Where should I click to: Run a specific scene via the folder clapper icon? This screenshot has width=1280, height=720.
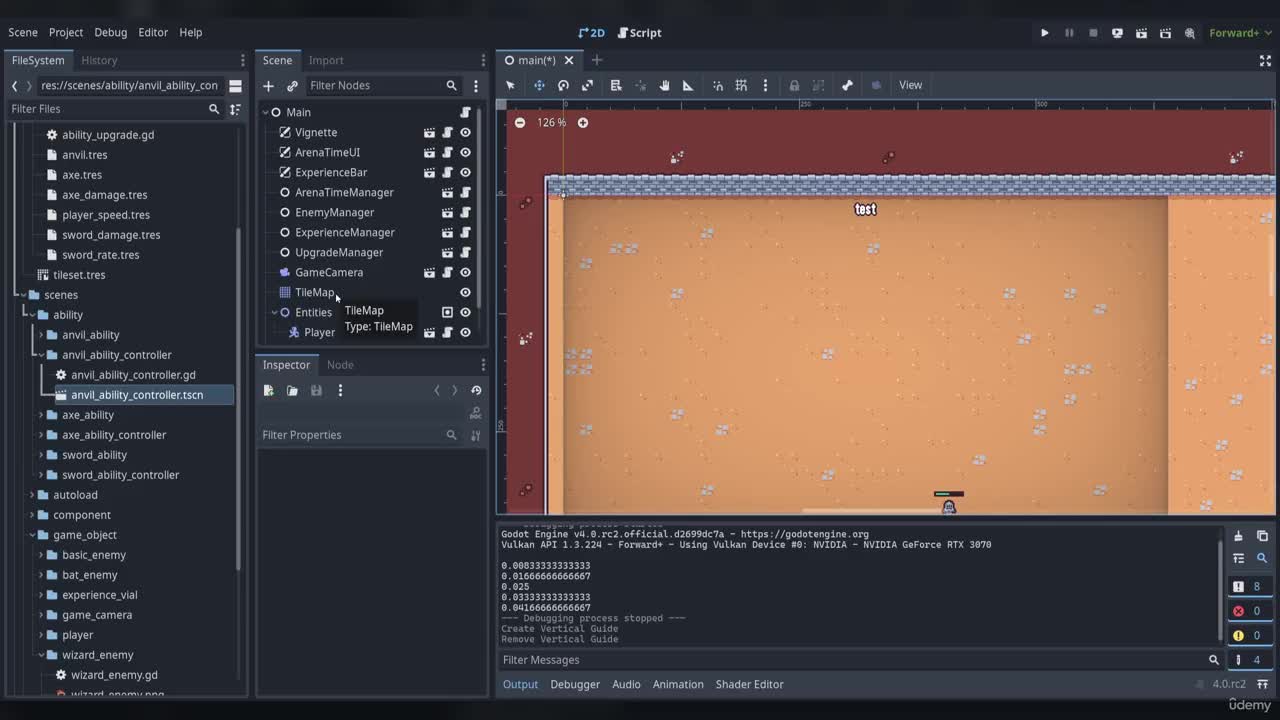point(1165,33)
